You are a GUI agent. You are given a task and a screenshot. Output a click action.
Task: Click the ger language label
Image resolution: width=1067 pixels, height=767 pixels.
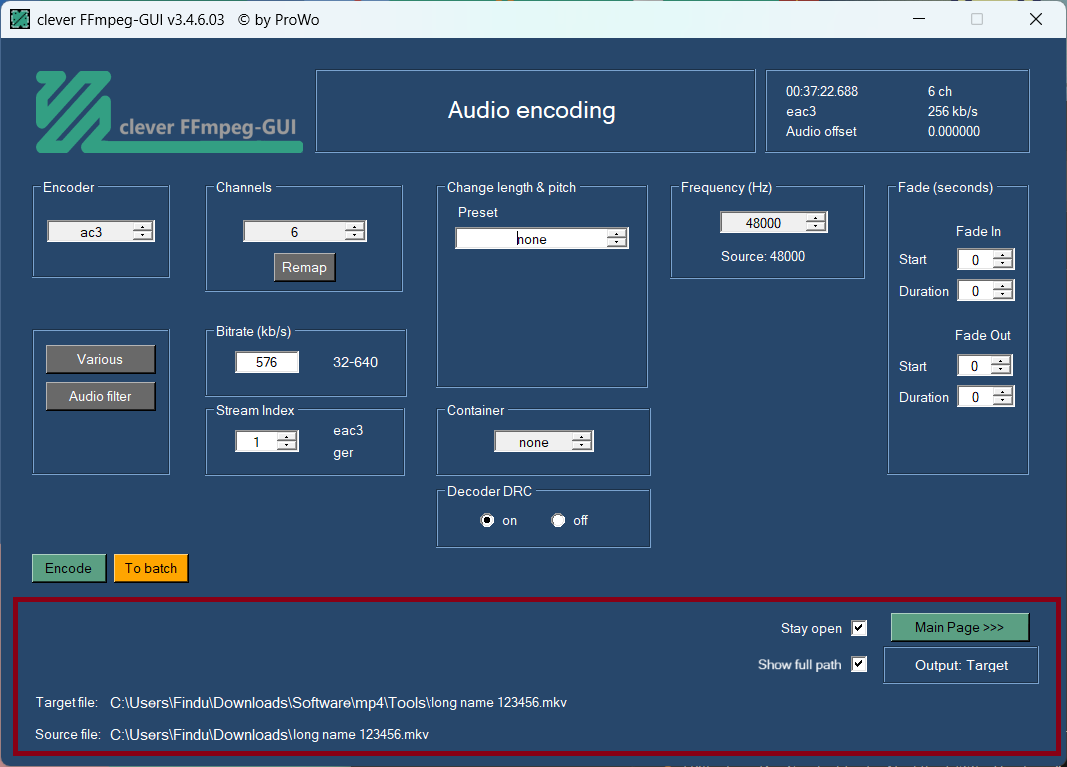pyautogui.click(x=344, y=453)
